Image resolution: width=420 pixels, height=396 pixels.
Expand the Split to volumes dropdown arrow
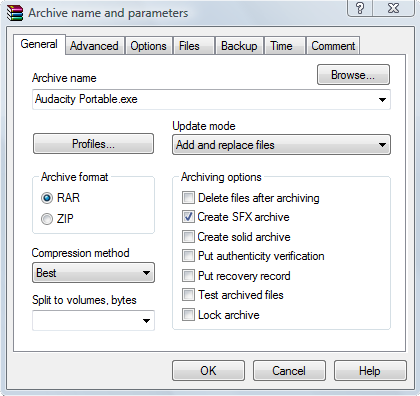146,321
